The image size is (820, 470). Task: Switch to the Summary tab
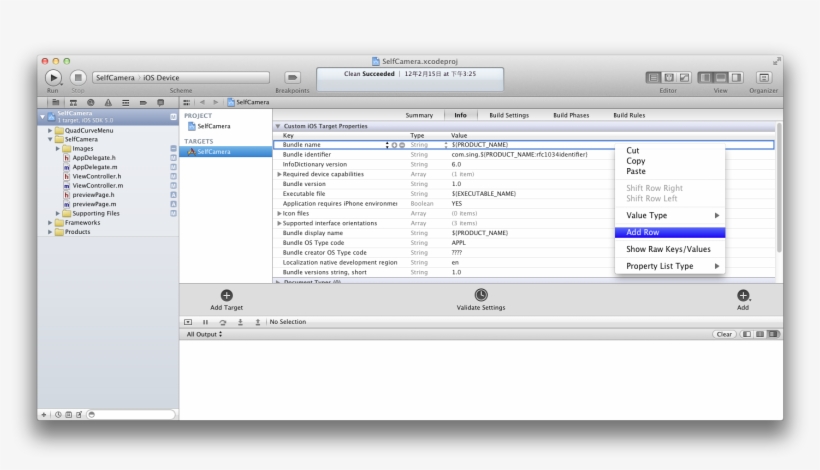(419, 116)
